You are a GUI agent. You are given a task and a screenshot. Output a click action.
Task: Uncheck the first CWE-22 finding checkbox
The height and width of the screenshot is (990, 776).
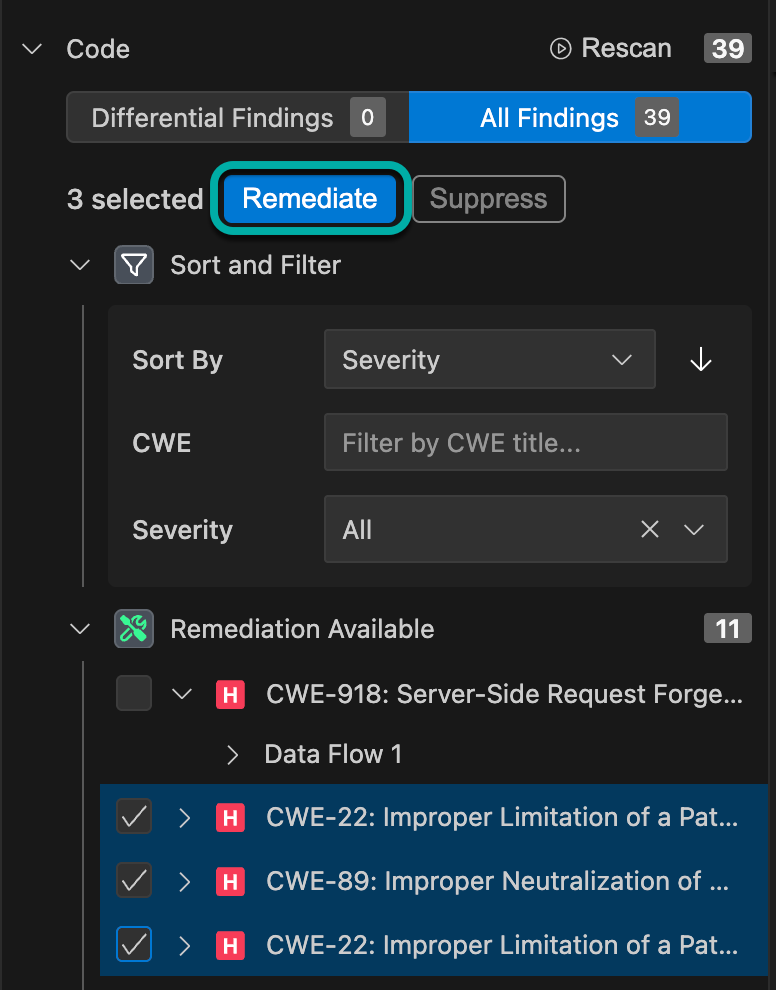[134, 817]
